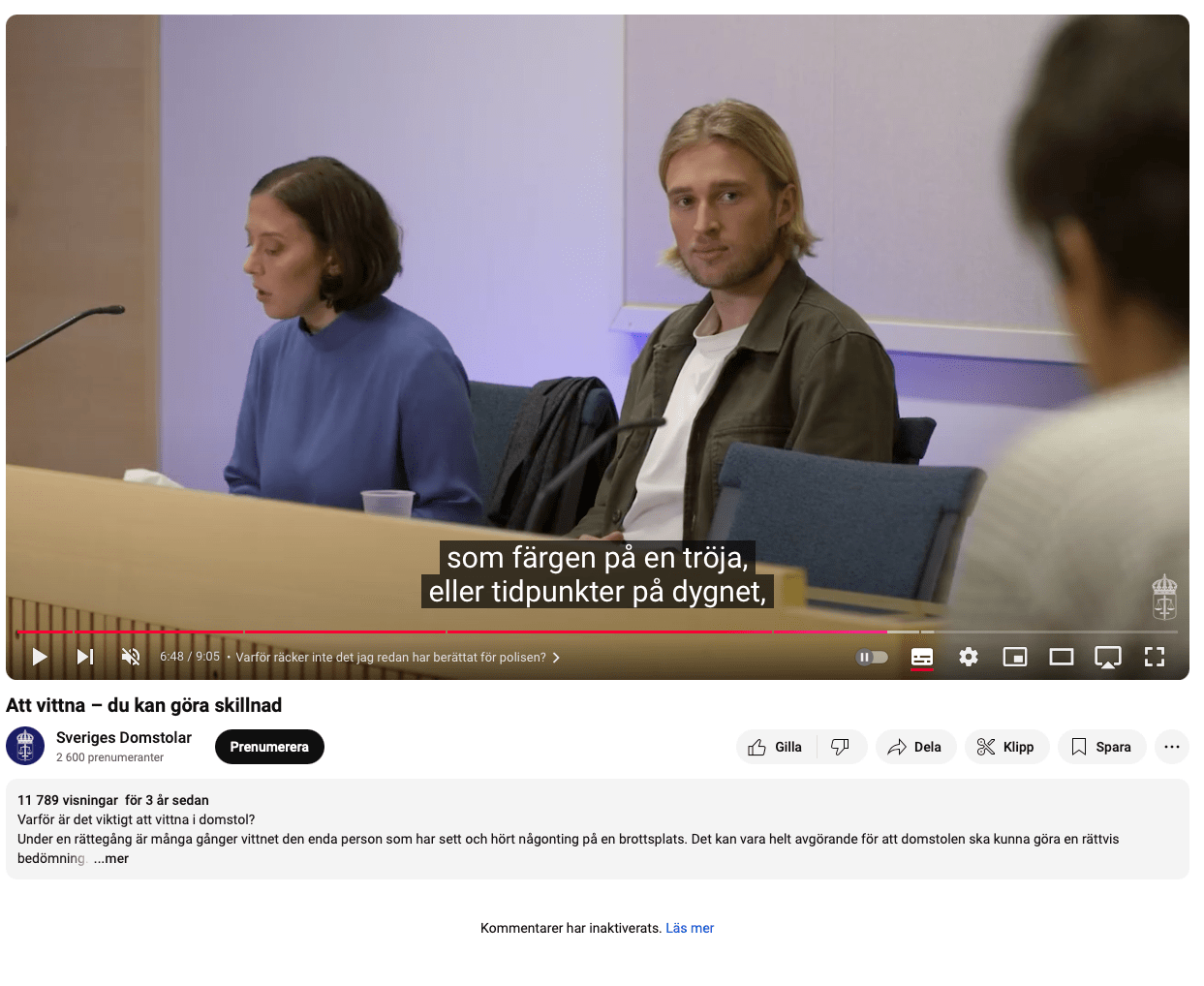This screenshot has width=1204, height=986.
Task: Open the Läs mer link
Action: tap(690, 928)
